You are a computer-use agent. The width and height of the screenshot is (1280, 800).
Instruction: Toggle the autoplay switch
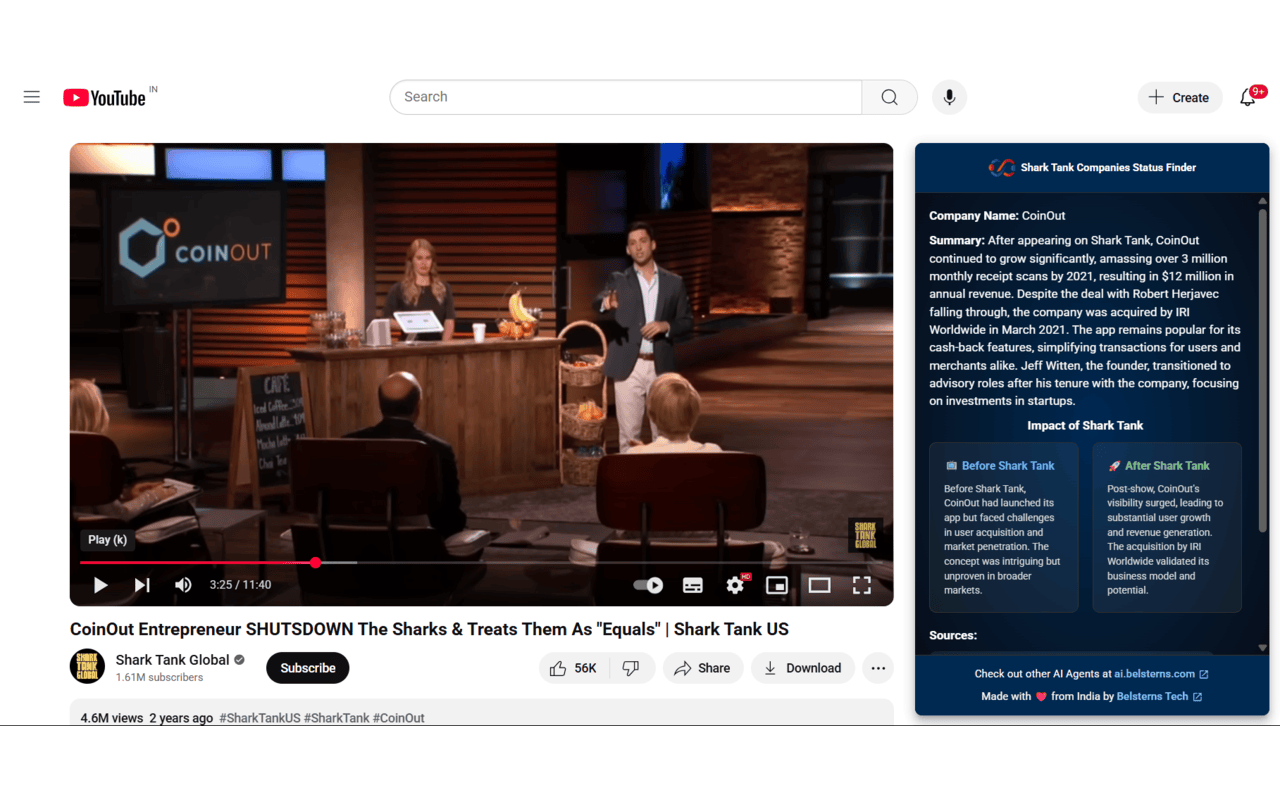pyautogui.click(x=649, y=585)
